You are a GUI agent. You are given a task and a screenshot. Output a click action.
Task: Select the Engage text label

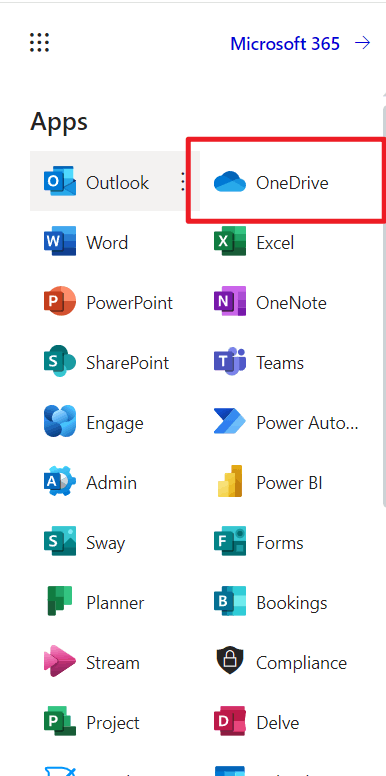coord(115,423)
